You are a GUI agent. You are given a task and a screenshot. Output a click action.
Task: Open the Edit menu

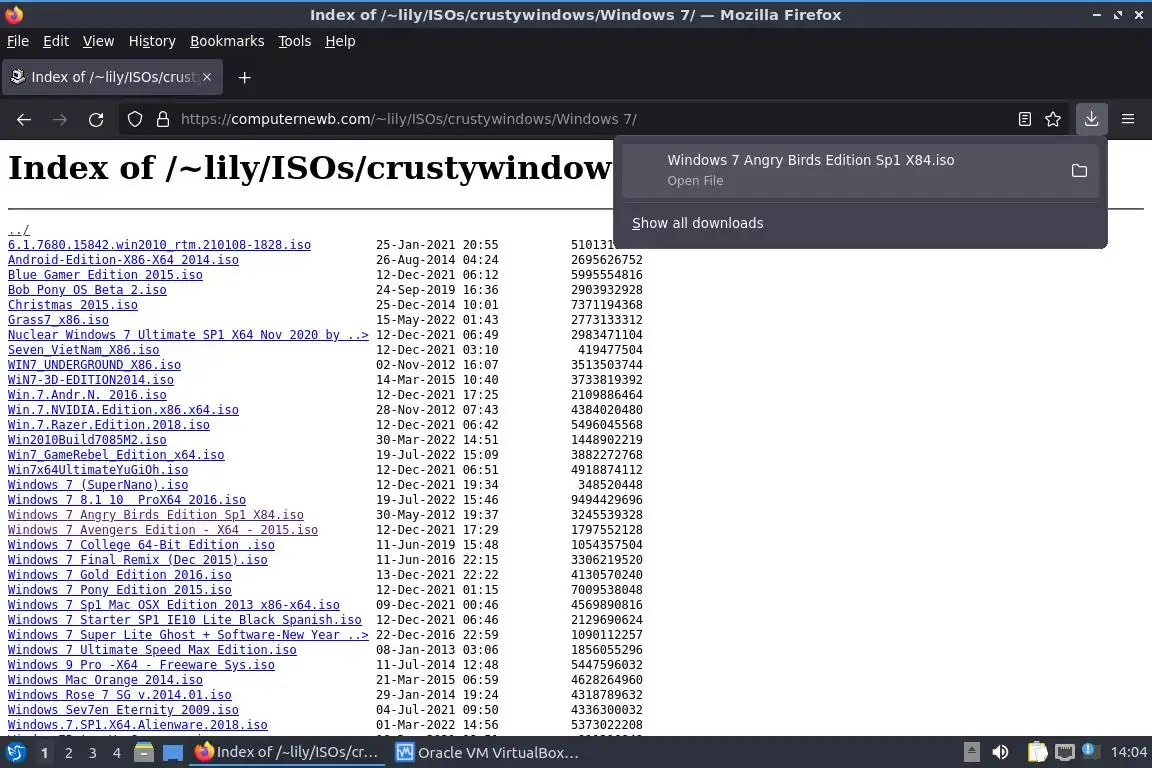[x=56, y=41]
